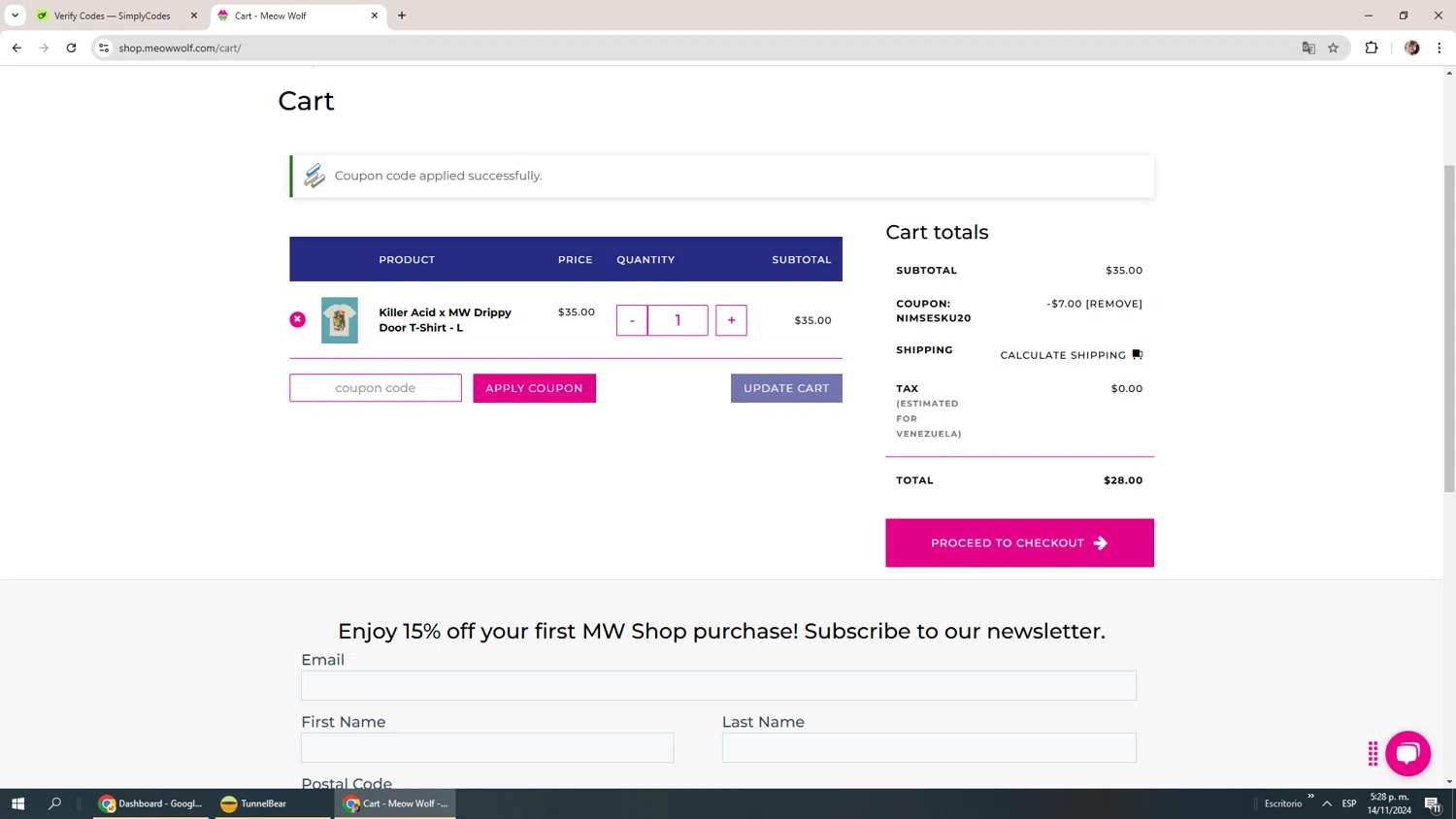Click the Email field in newsletter form
Image resolution: width=1456 pixels, height=819 pixels.
718,685
